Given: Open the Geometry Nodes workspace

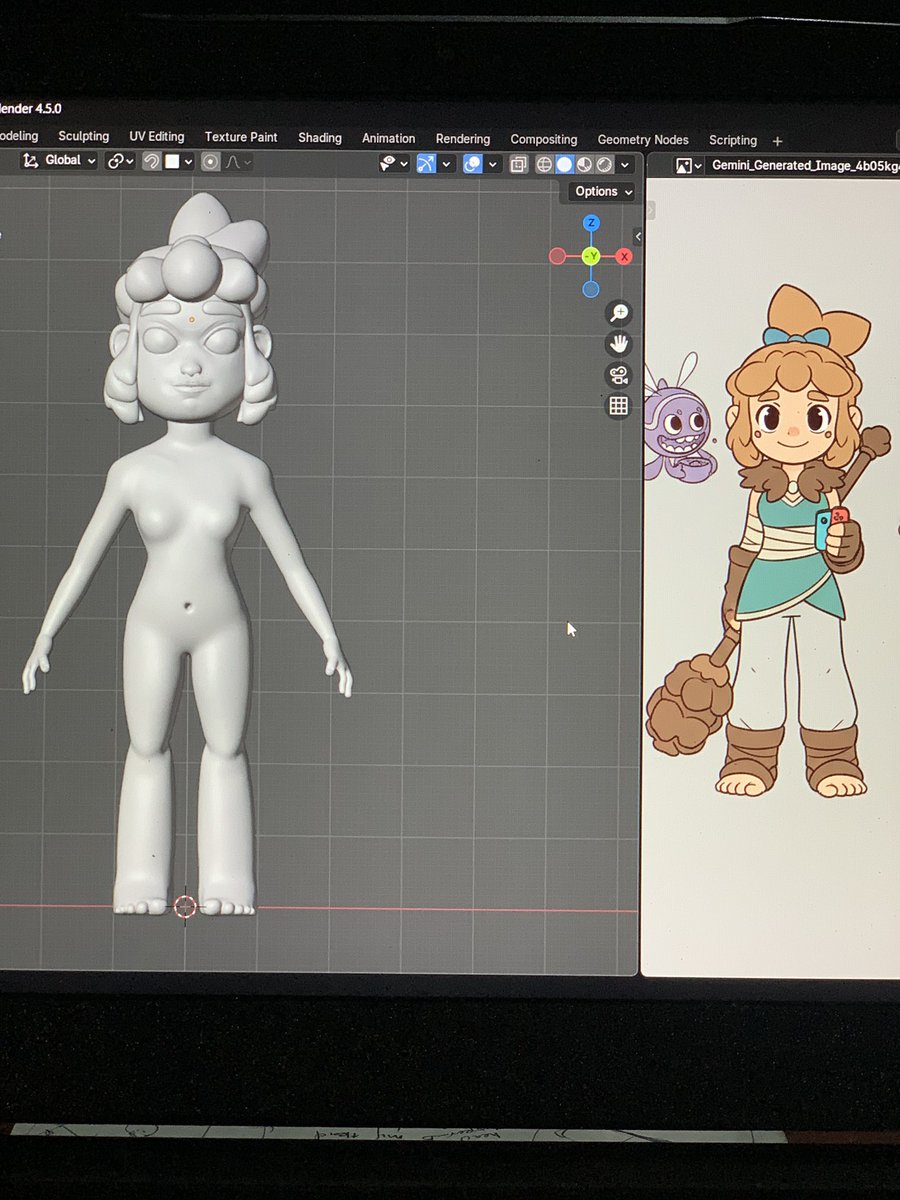Looking at the screenshot, I should point(643,140).
